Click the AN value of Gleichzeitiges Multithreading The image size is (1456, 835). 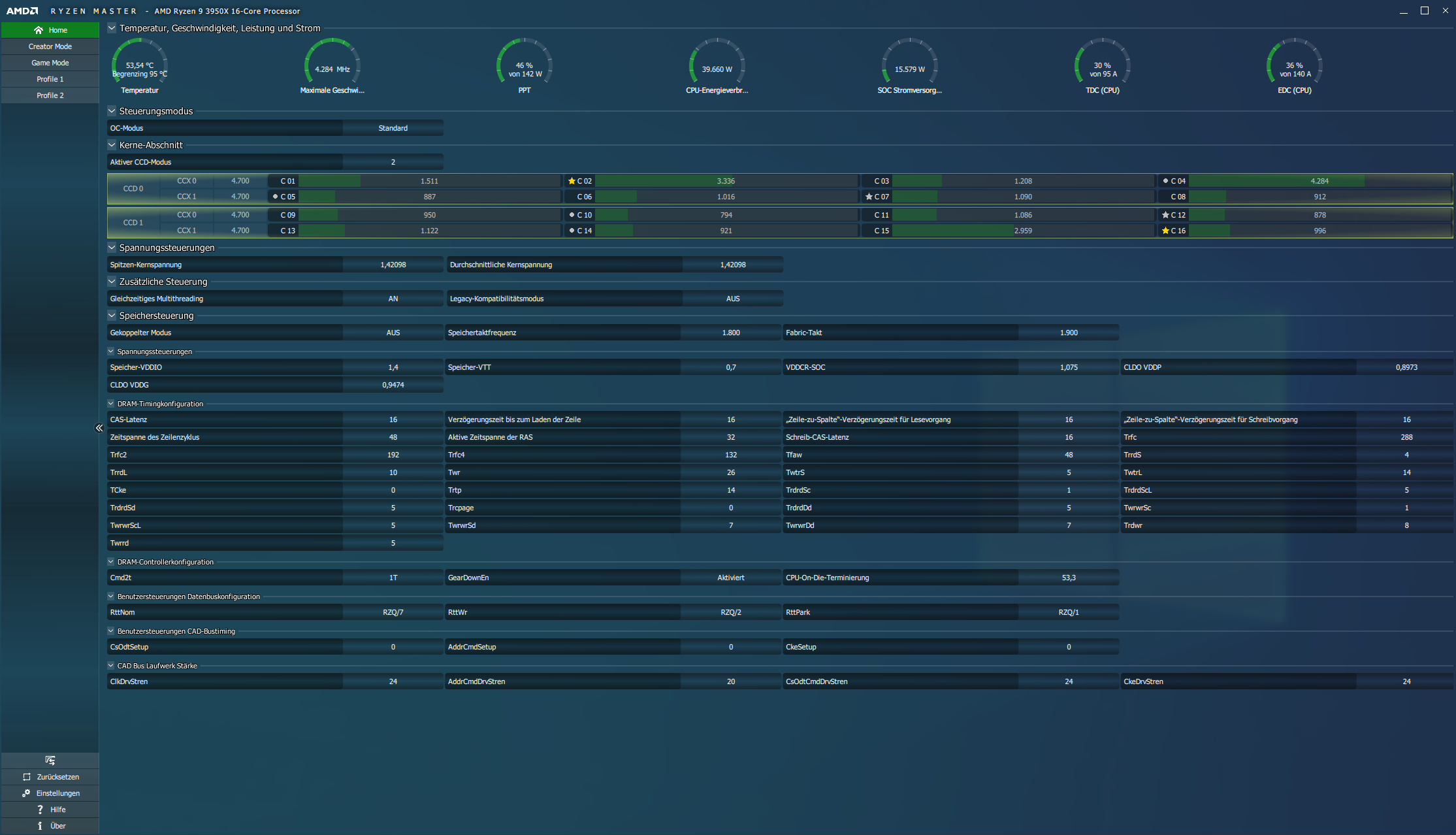click(x=393, y=299)
